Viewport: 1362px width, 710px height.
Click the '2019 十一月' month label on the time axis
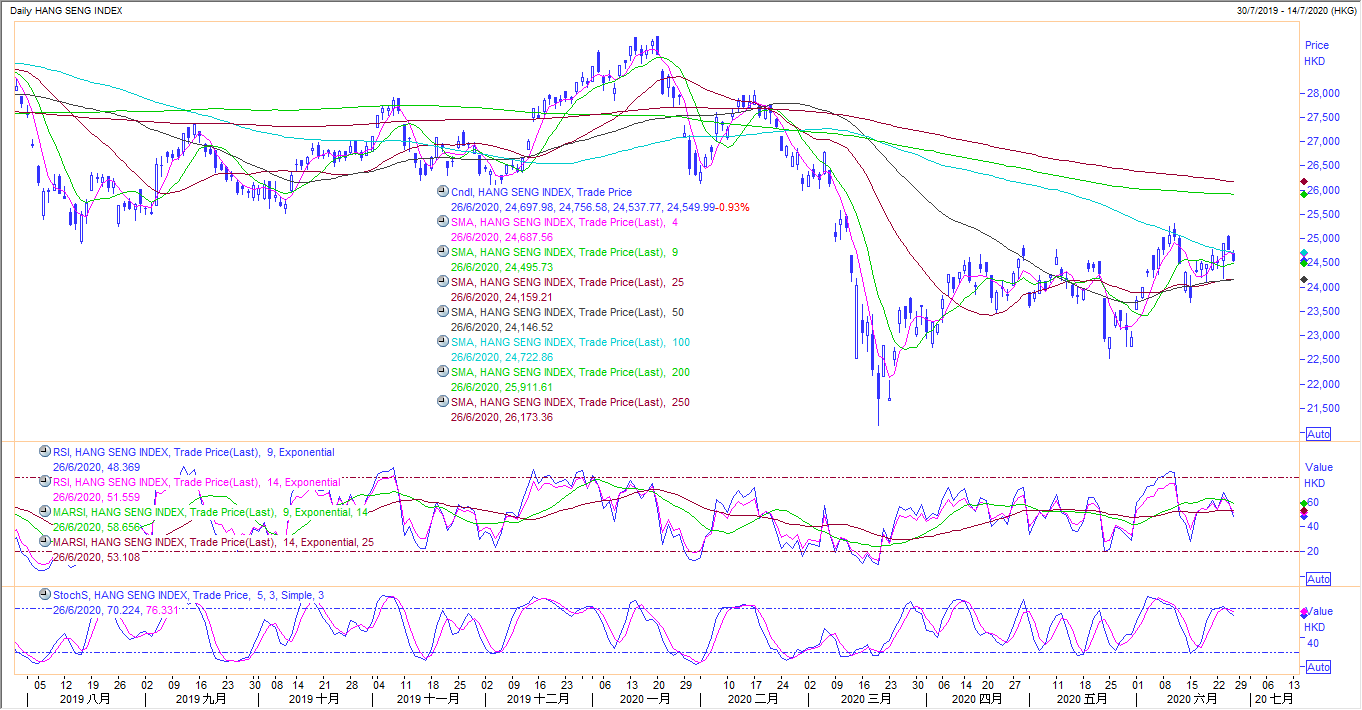[428, 699]
